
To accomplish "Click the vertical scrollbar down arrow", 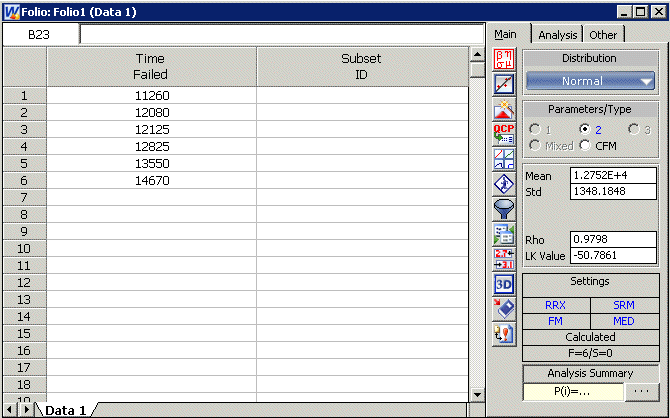I will [x=477, y=395].
